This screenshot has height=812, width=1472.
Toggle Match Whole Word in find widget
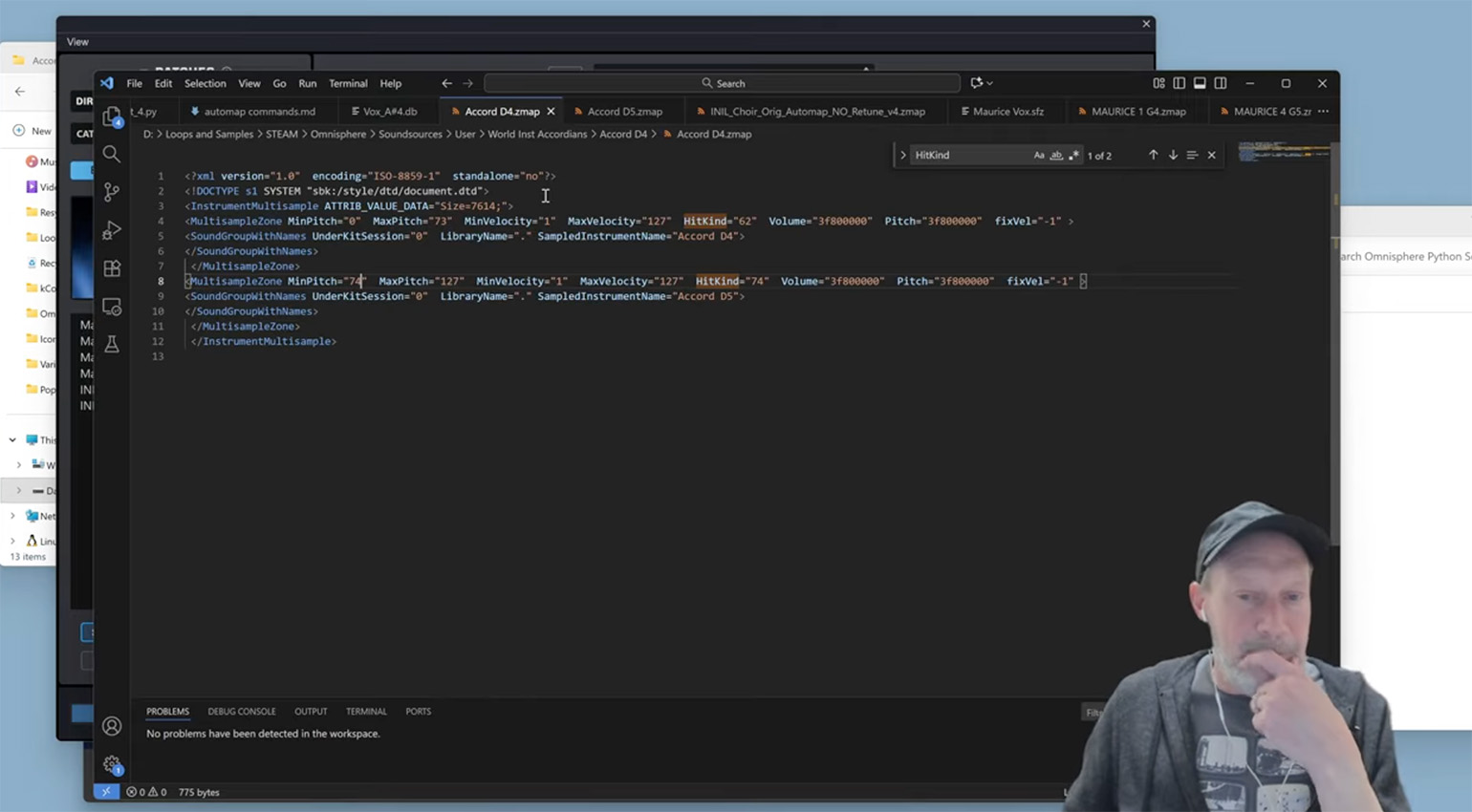coord(1056,155)
